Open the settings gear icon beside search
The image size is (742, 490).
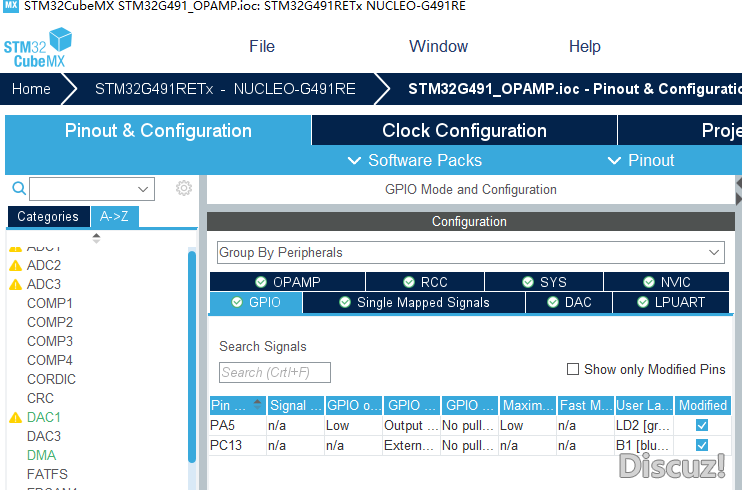click(x=184, y=188)
